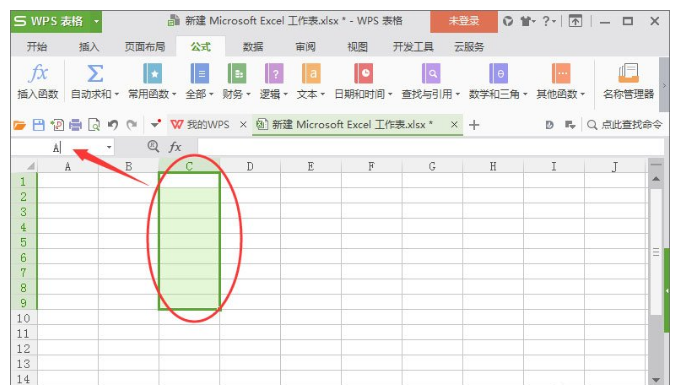
Task: Expand the quick access toolbar customize arrow
Action: pyautogui.click(x=156, y=125)
